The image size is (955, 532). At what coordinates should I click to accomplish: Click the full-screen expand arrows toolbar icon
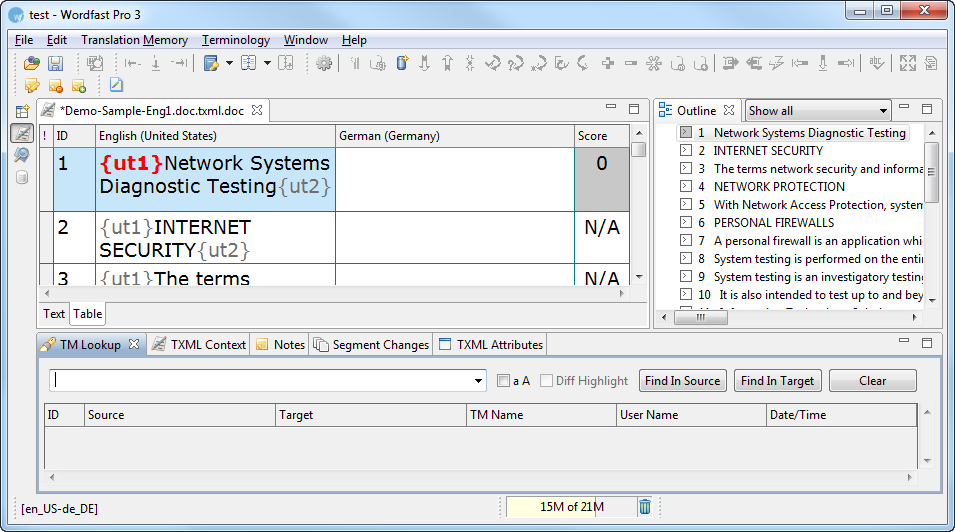[x=907, y=64]
